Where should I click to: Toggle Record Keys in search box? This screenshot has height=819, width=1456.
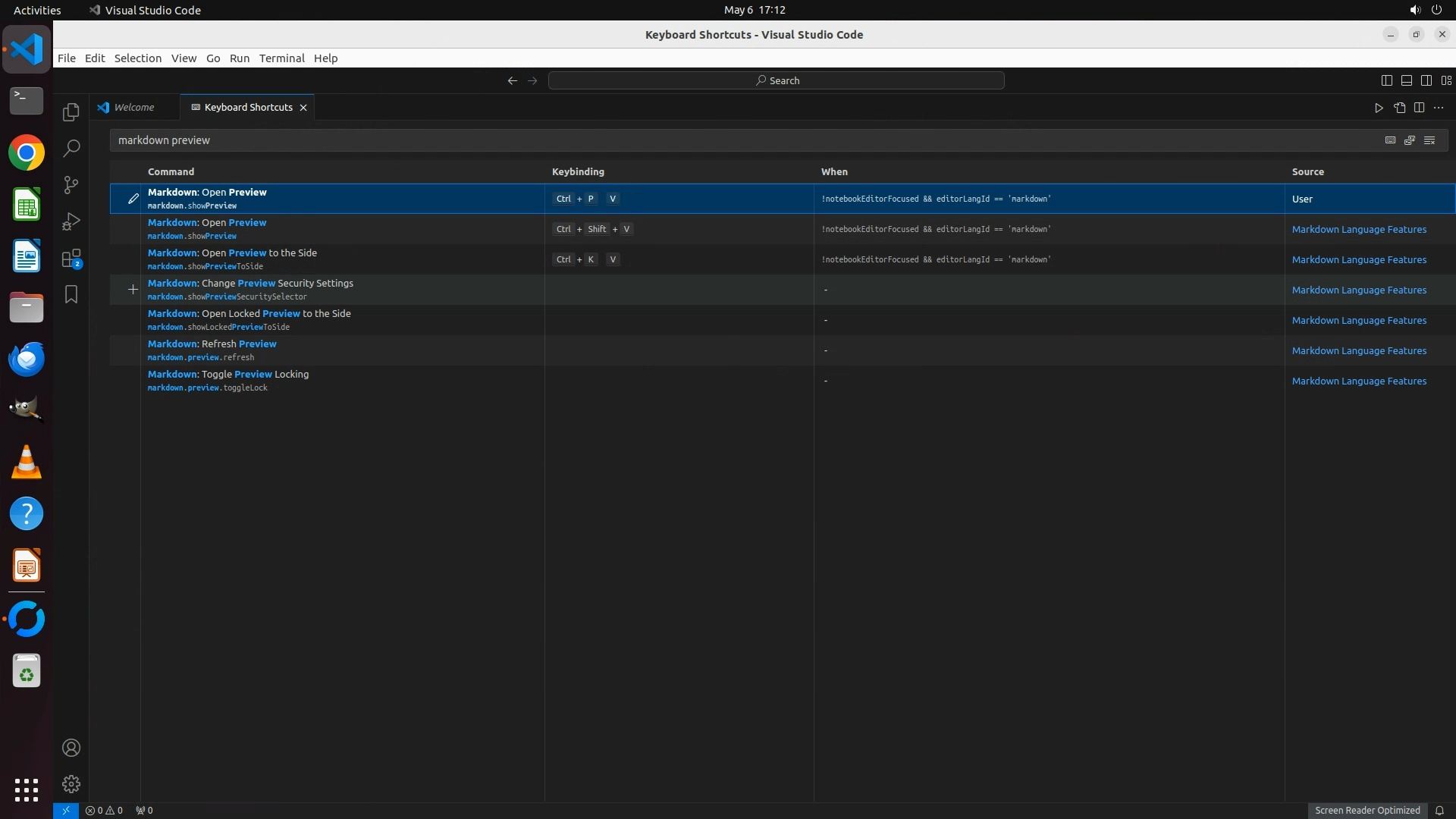1390,140
